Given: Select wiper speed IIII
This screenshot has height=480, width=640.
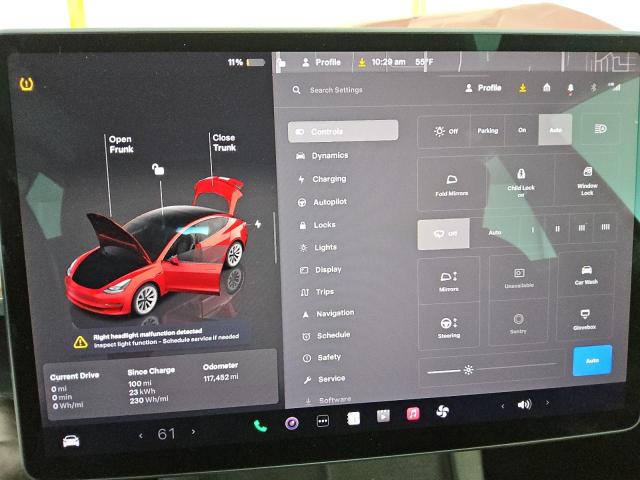Looking at the screenshot, I should pos(605,227).
